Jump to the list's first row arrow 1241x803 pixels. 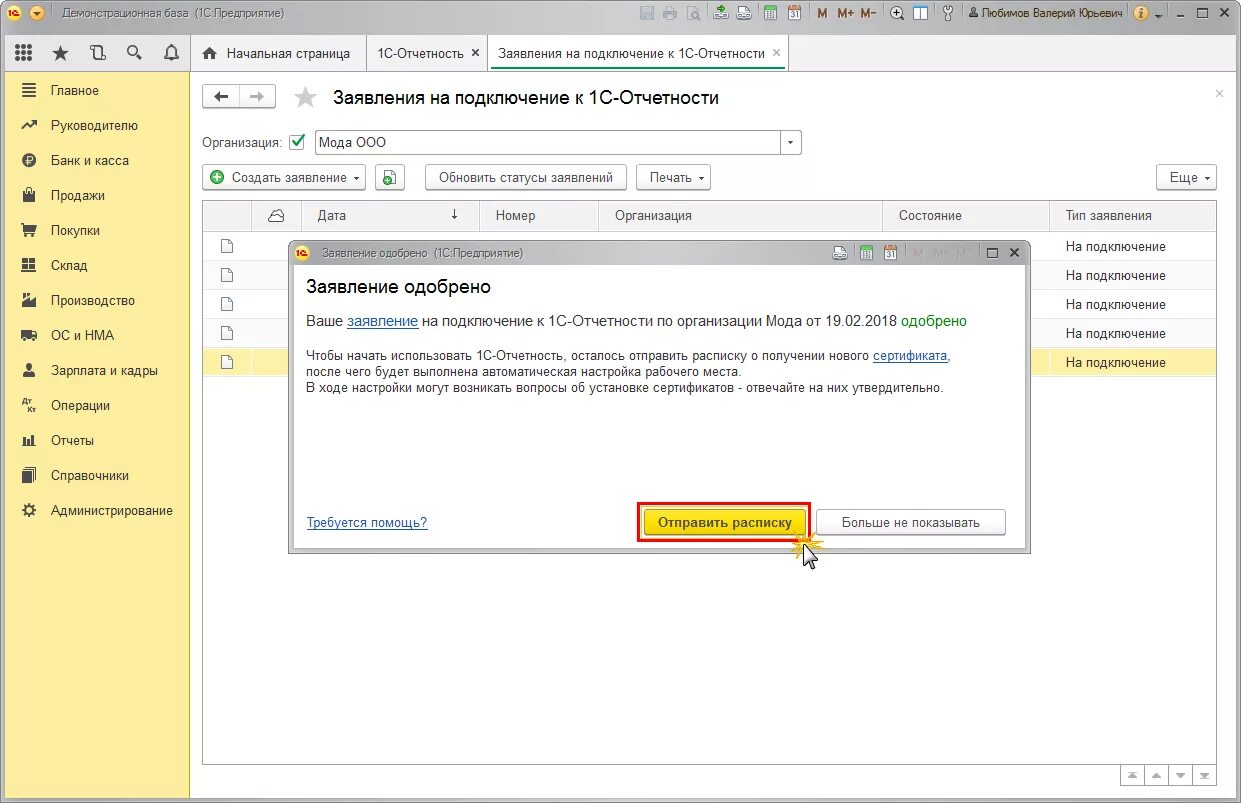[1131, 775]
